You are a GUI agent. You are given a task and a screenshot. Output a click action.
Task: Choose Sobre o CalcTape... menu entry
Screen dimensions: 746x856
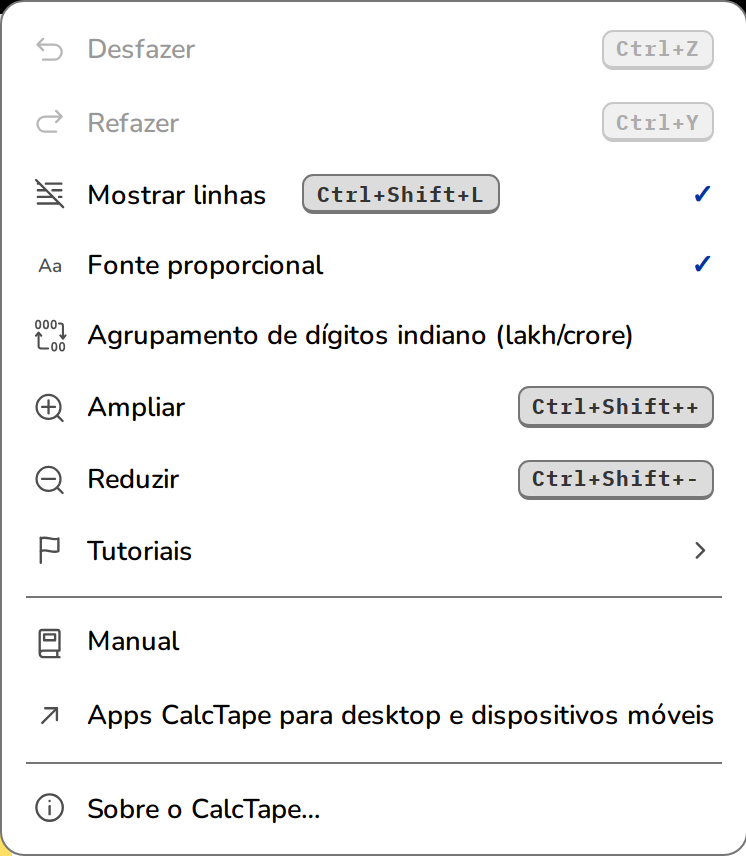click(x=373, y=809)
